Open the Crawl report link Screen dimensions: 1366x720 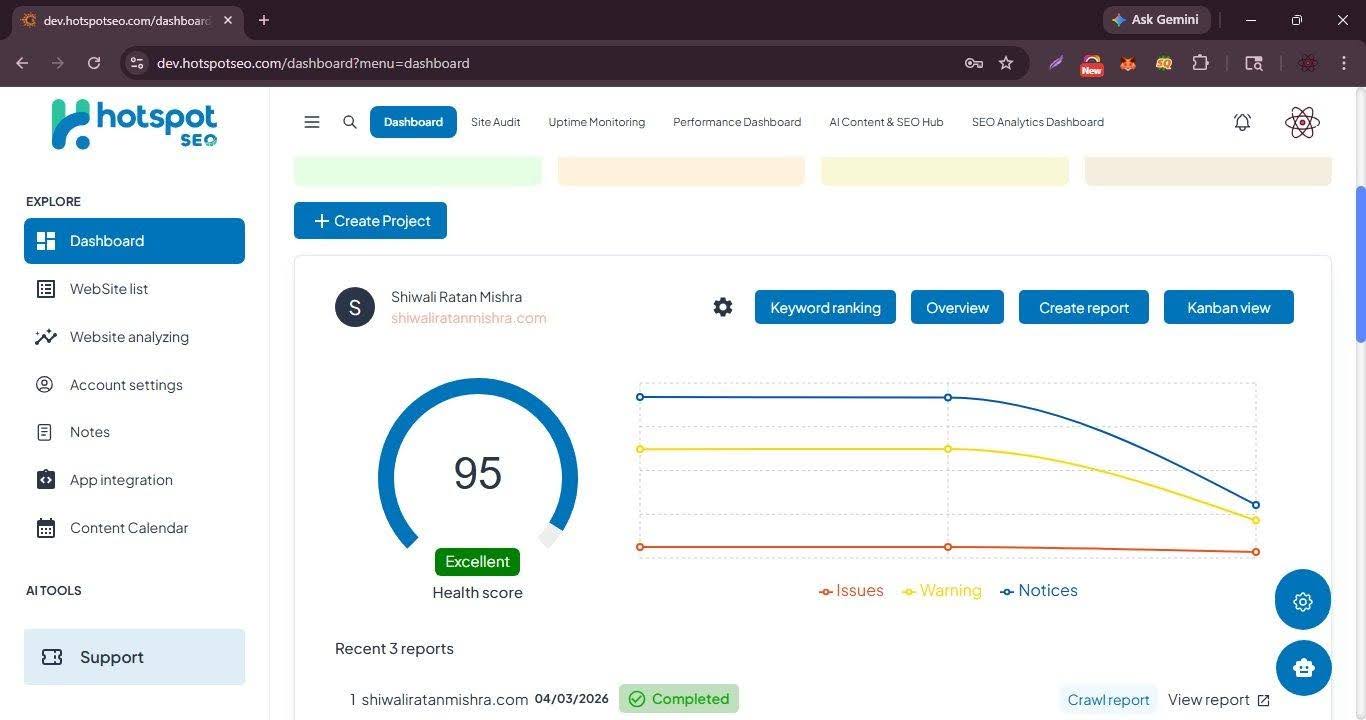1108,700
